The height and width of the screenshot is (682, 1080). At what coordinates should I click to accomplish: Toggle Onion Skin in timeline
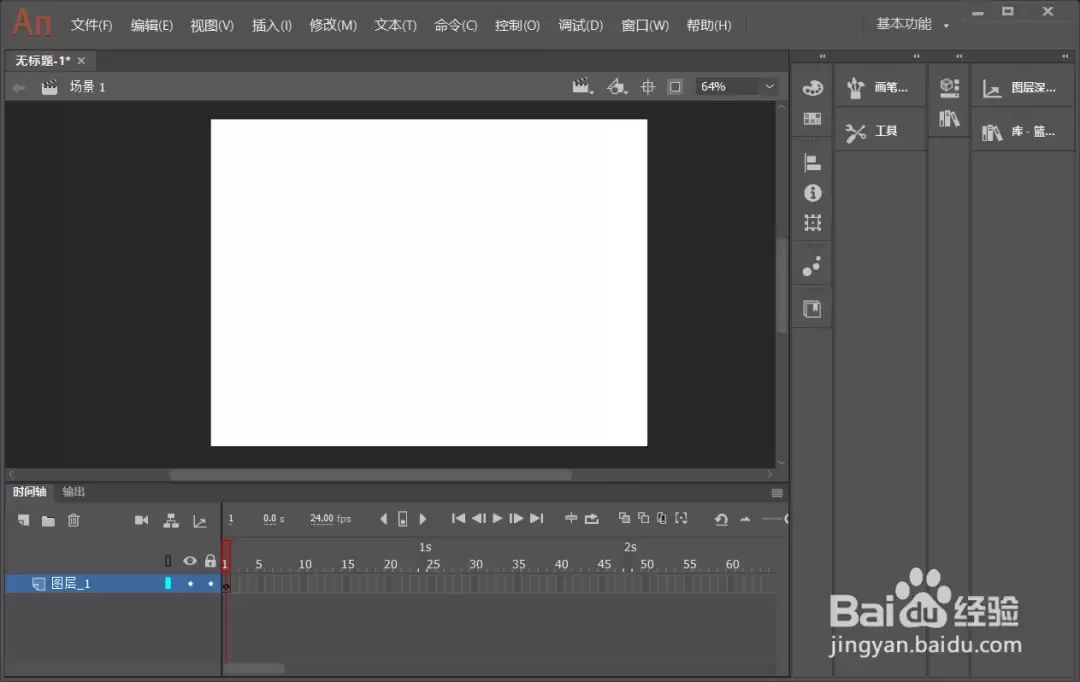tap(624, 517)
